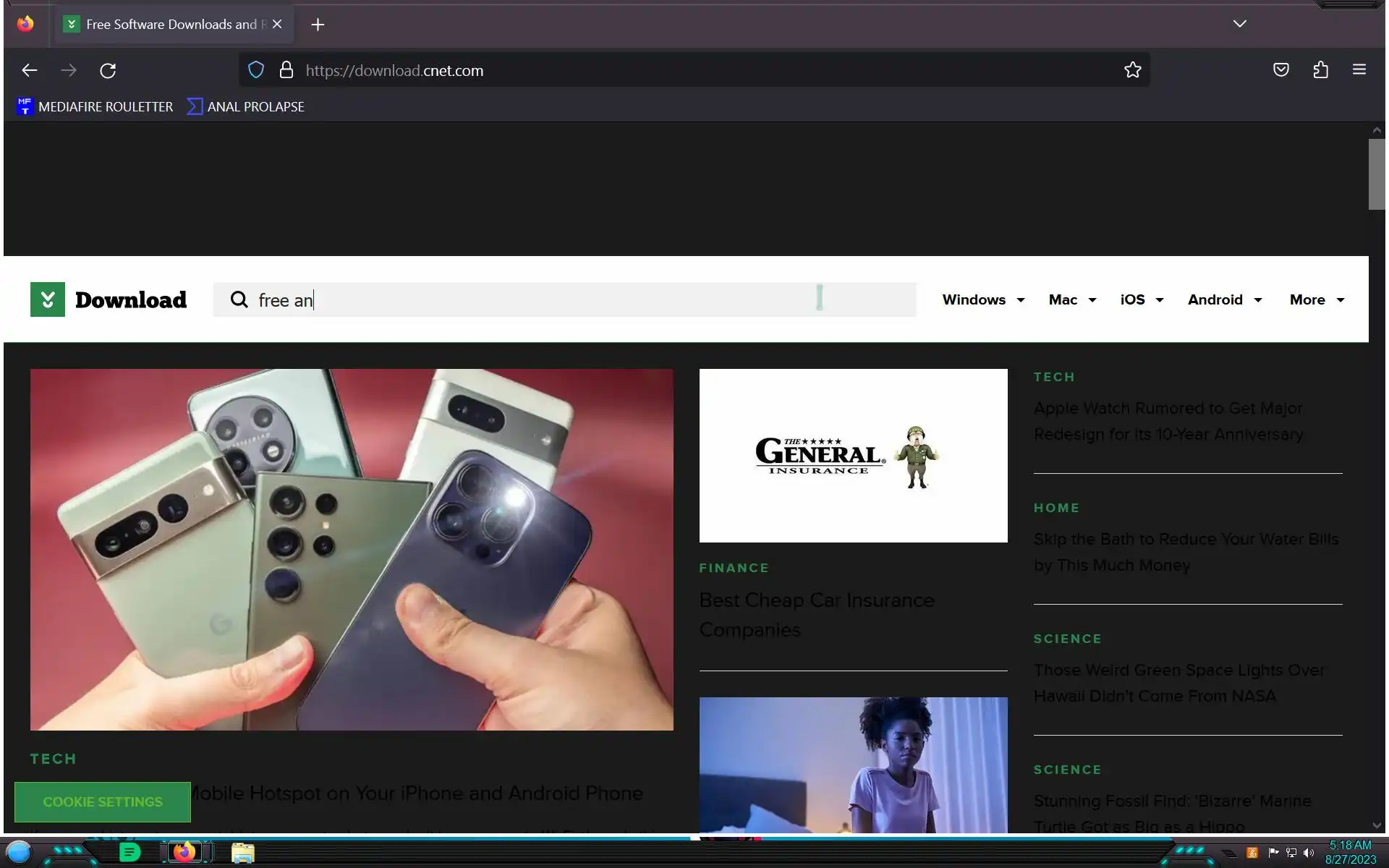Image resolution: width=1389 pixels, height=868 pixels.
Task: Expand the Android dropdown menu
Action: coord(1224,299)
